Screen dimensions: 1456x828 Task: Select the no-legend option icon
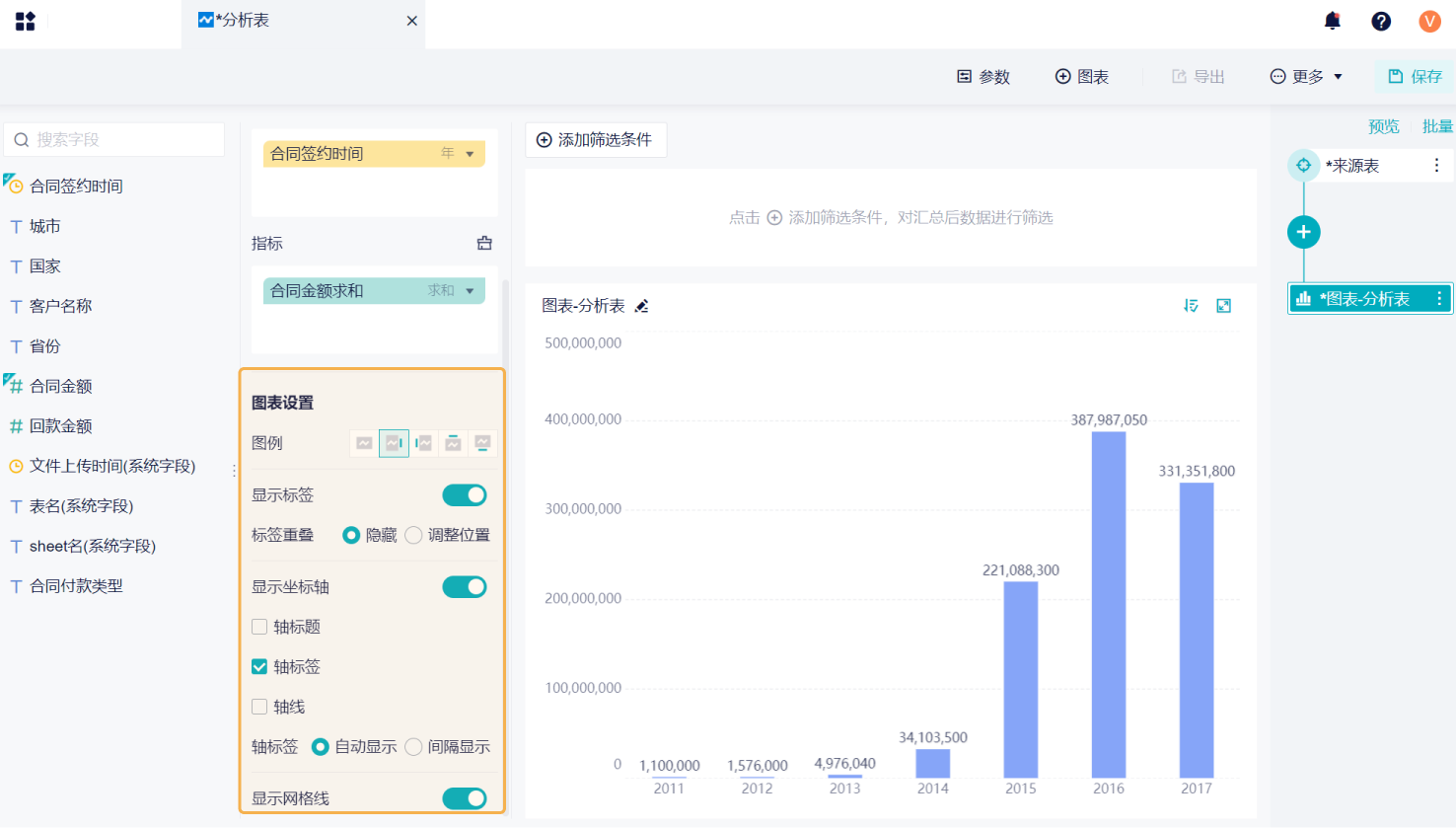[x=364, y=443]
